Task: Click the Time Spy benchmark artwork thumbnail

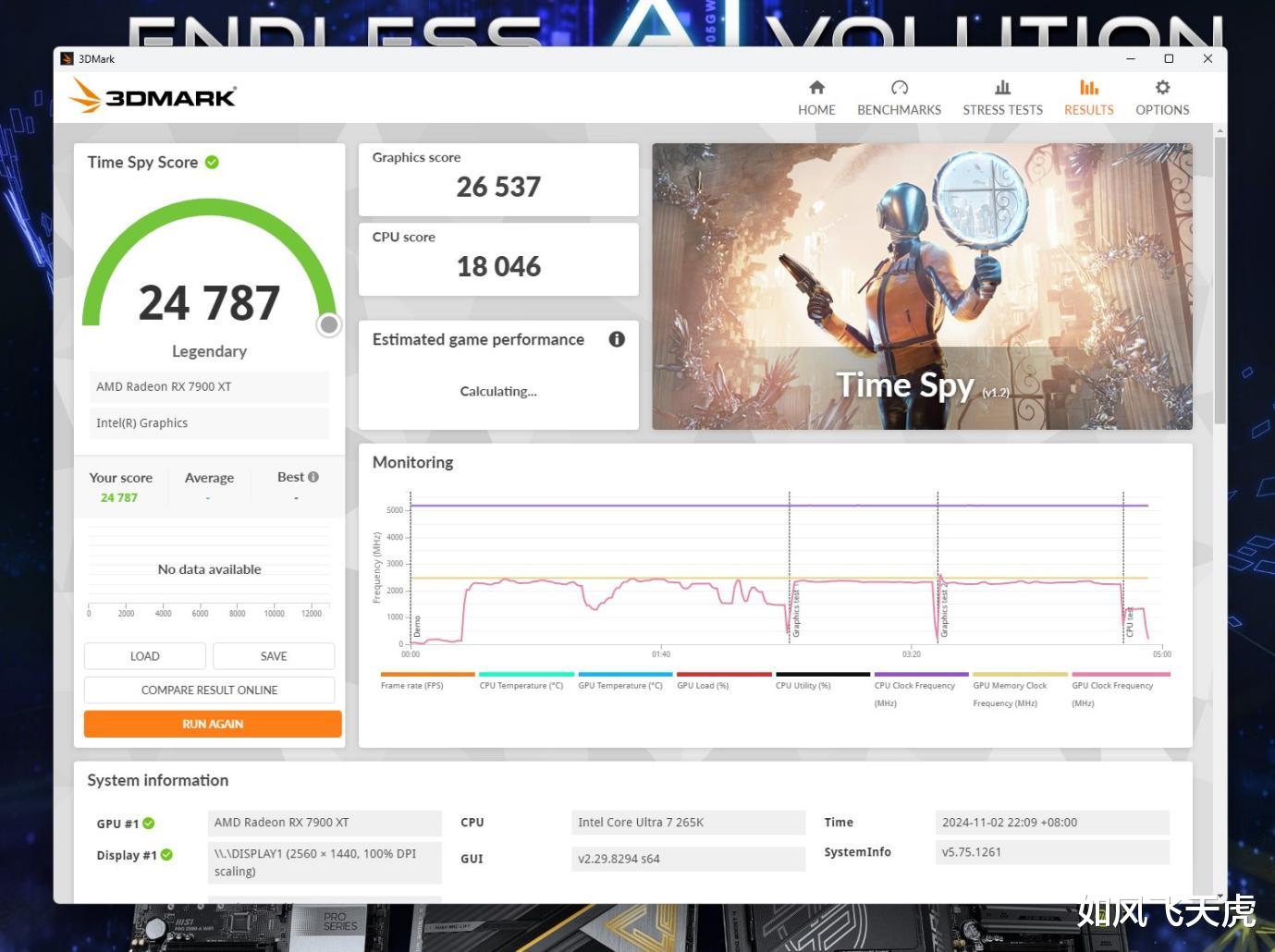Action: 922,287
